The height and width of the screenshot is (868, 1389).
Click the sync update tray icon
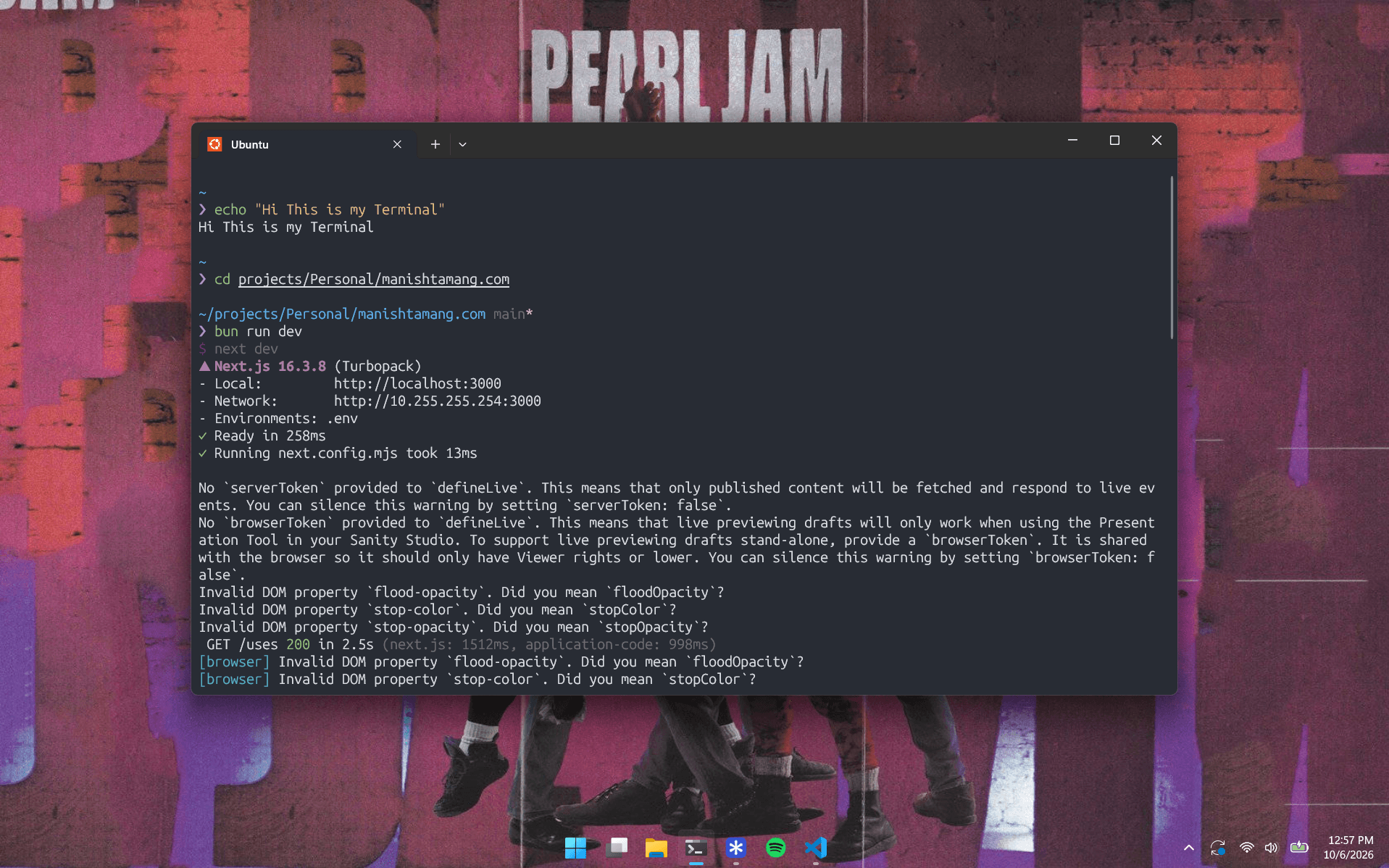tap(1218, 848)
